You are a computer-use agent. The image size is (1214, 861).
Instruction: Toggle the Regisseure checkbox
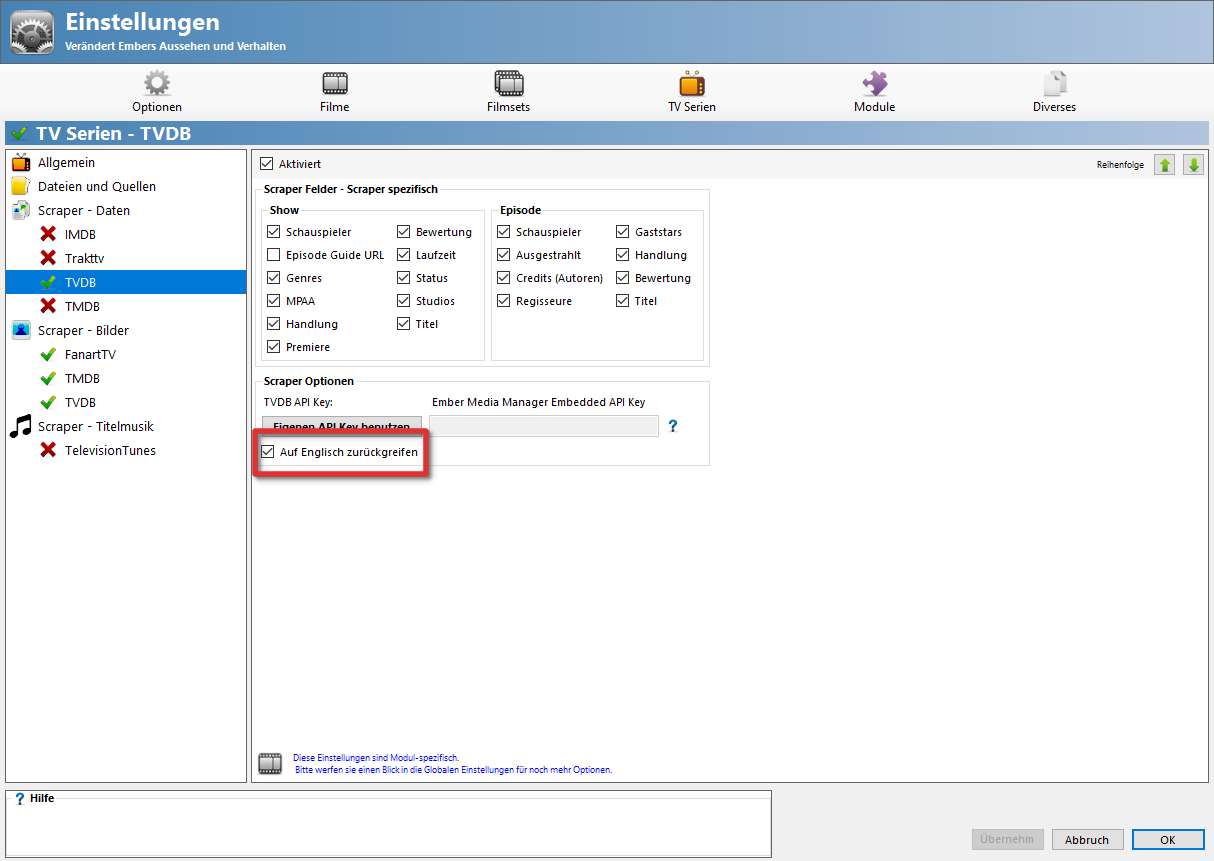coord(504,301)
